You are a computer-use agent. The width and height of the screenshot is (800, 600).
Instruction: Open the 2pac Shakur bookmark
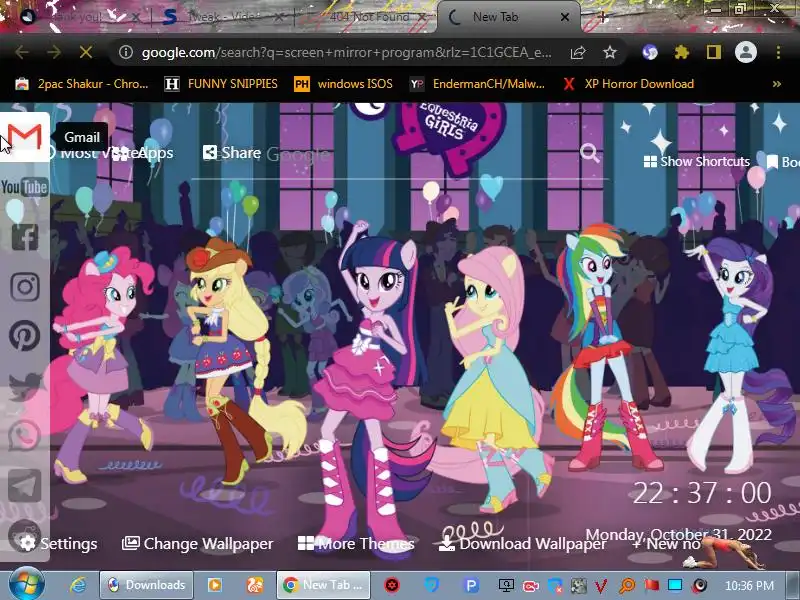(x=81, y=84)
